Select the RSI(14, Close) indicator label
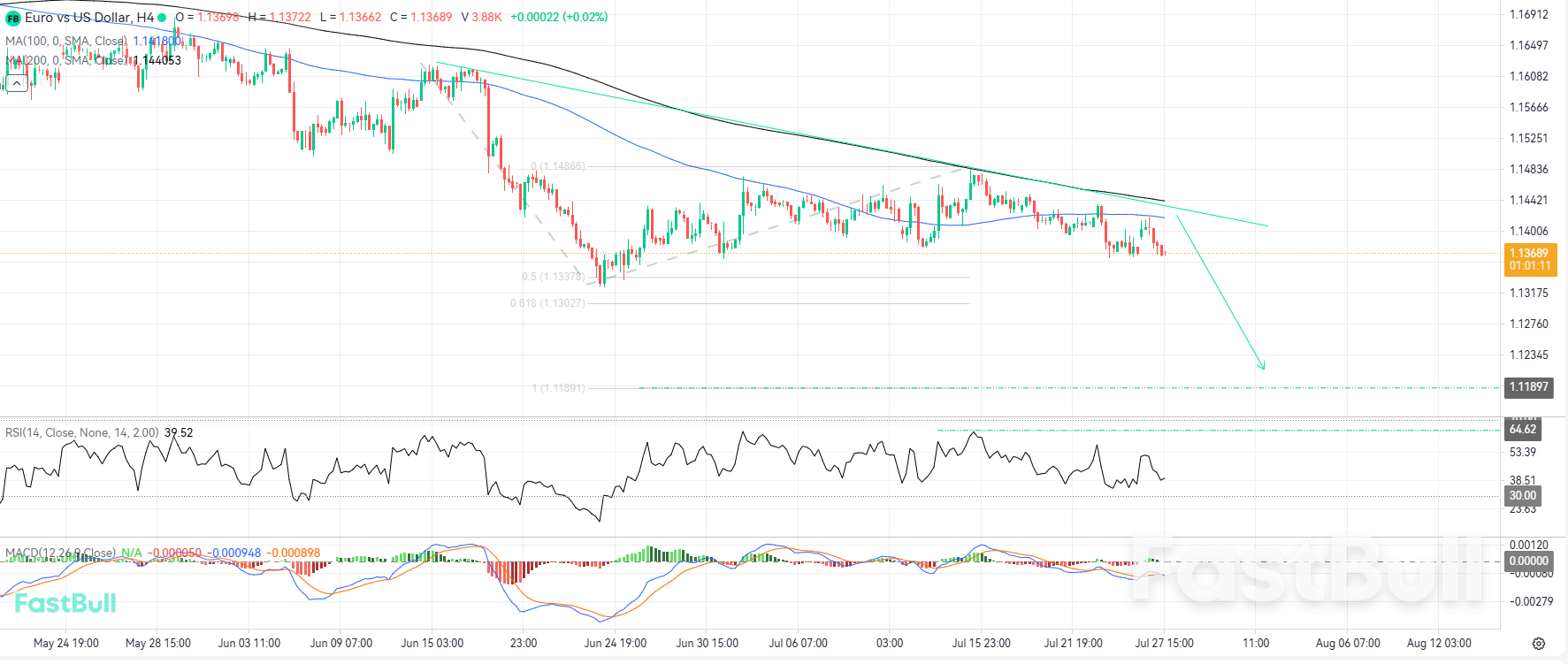Viewport: 1568px width, 664px height. 82,432
